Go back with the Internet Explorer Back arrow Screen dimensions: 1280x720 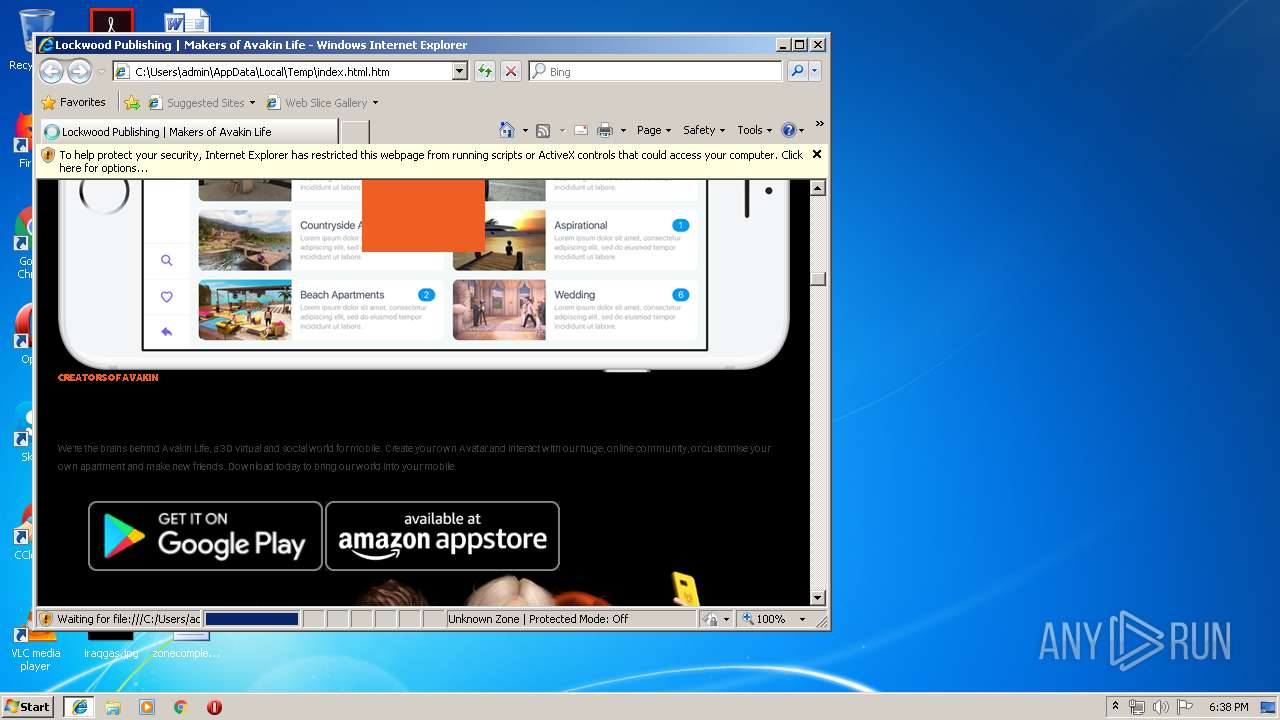(x=51, y=71)
